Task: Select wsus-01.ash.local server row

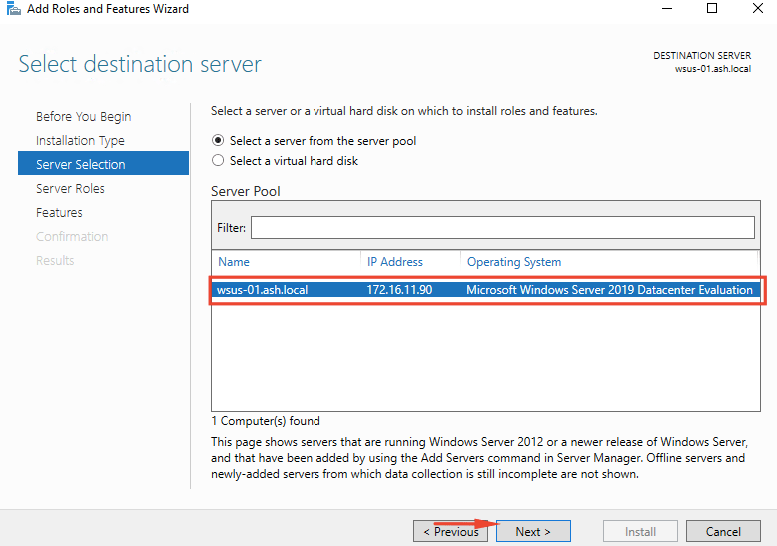Action: point(486,290)
